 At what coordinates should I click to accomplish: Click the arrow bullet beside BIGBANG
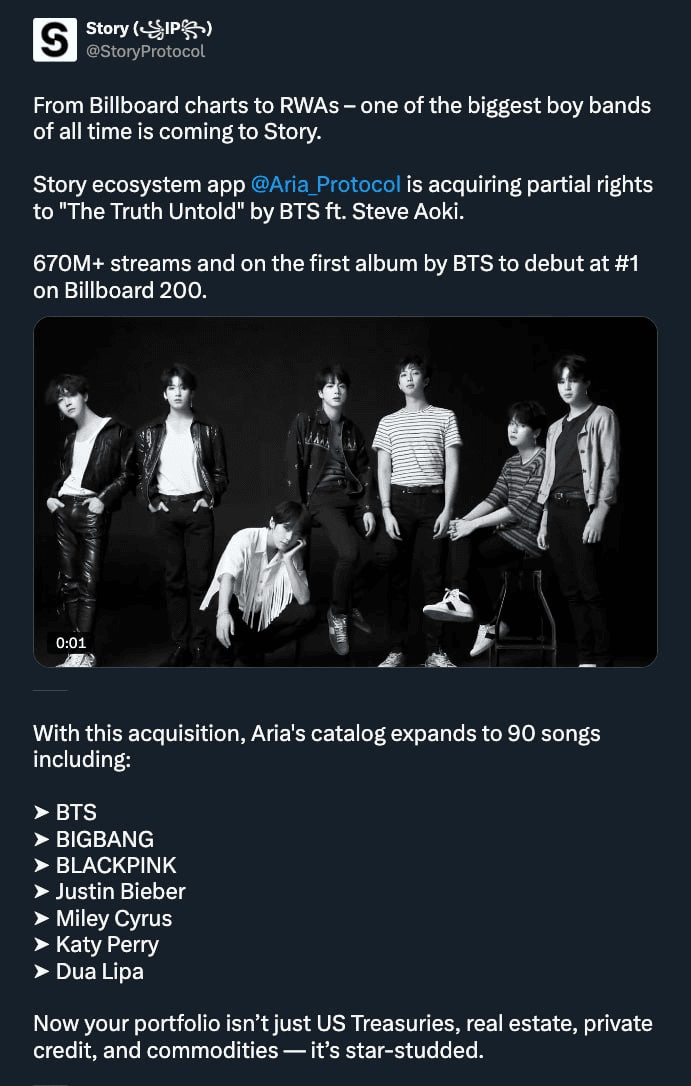[42, 839]
